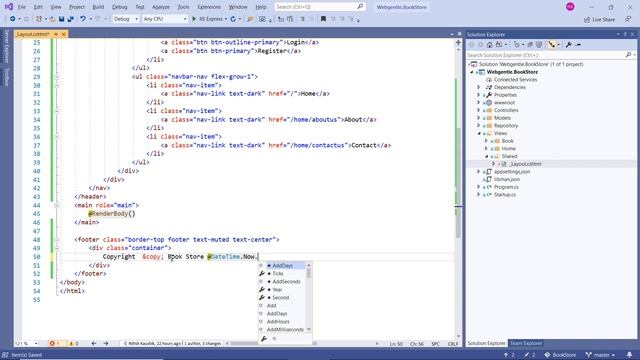Choose Ticks from the IntelliSense list
The width and height of the screenshot is (640, 360).
(278, 274)
